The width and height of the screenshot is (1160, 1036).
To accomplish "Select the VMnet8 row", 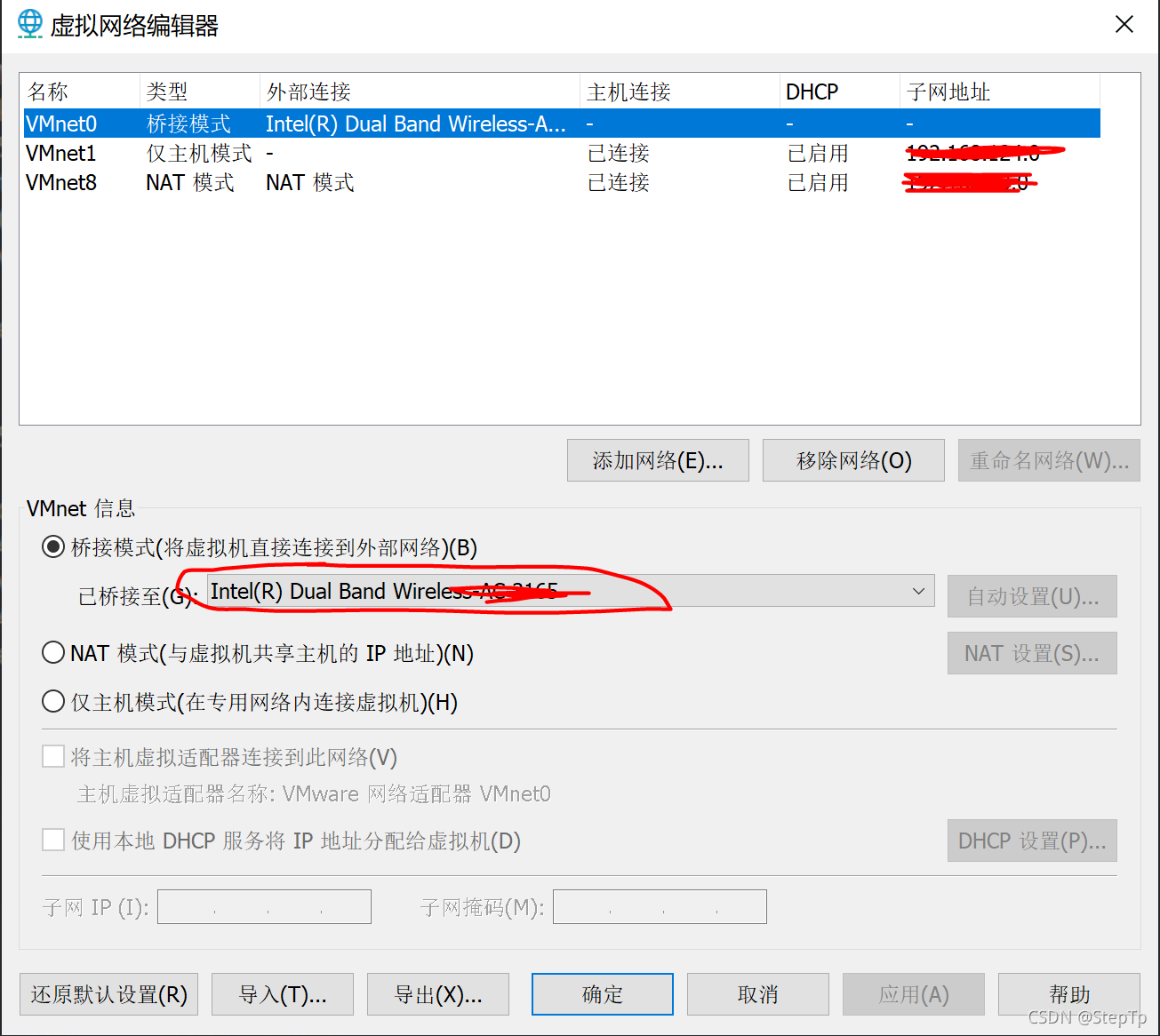I will (562, 182).
